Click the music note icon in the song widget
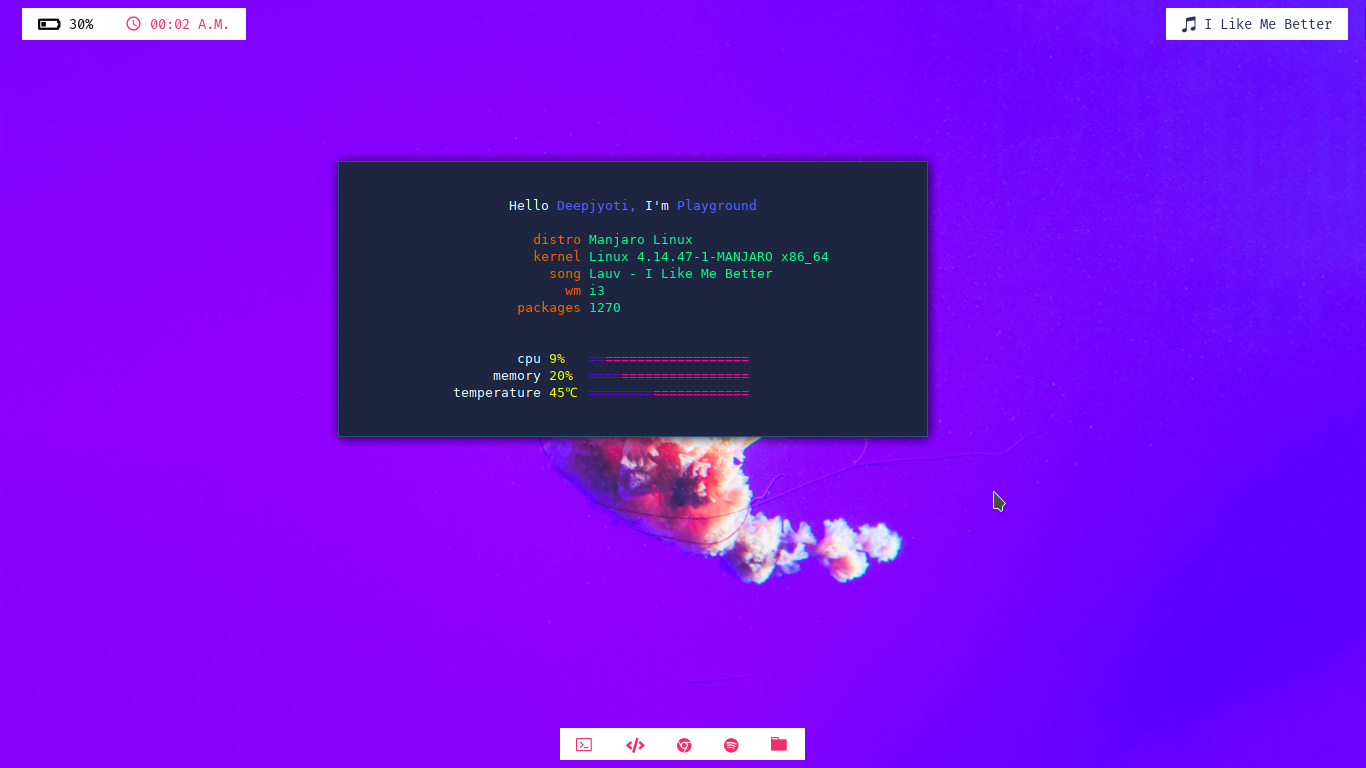1366x768 pixels. point(1187,23)
